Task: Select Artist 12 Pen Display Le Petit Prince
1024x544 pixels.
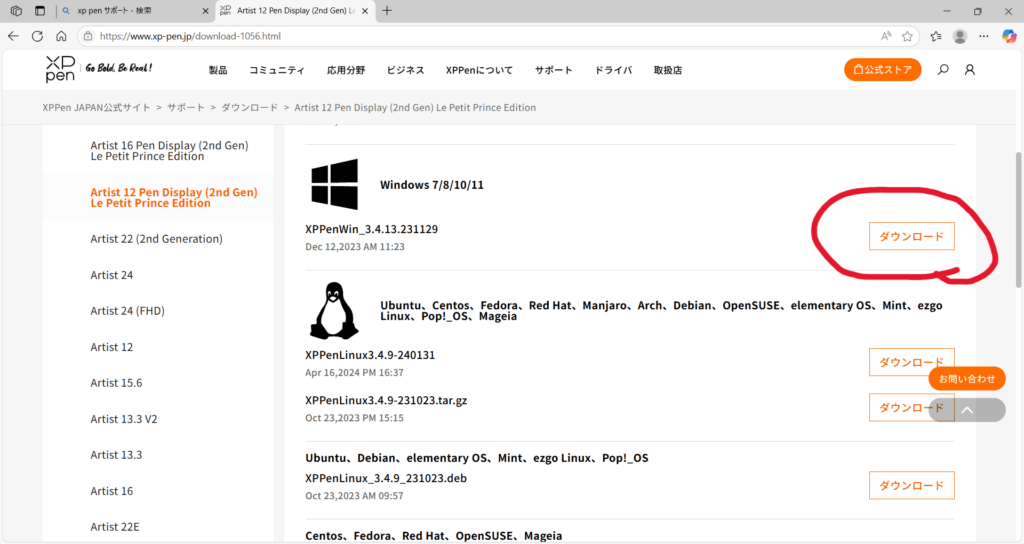Action: (x=174, y=197)
